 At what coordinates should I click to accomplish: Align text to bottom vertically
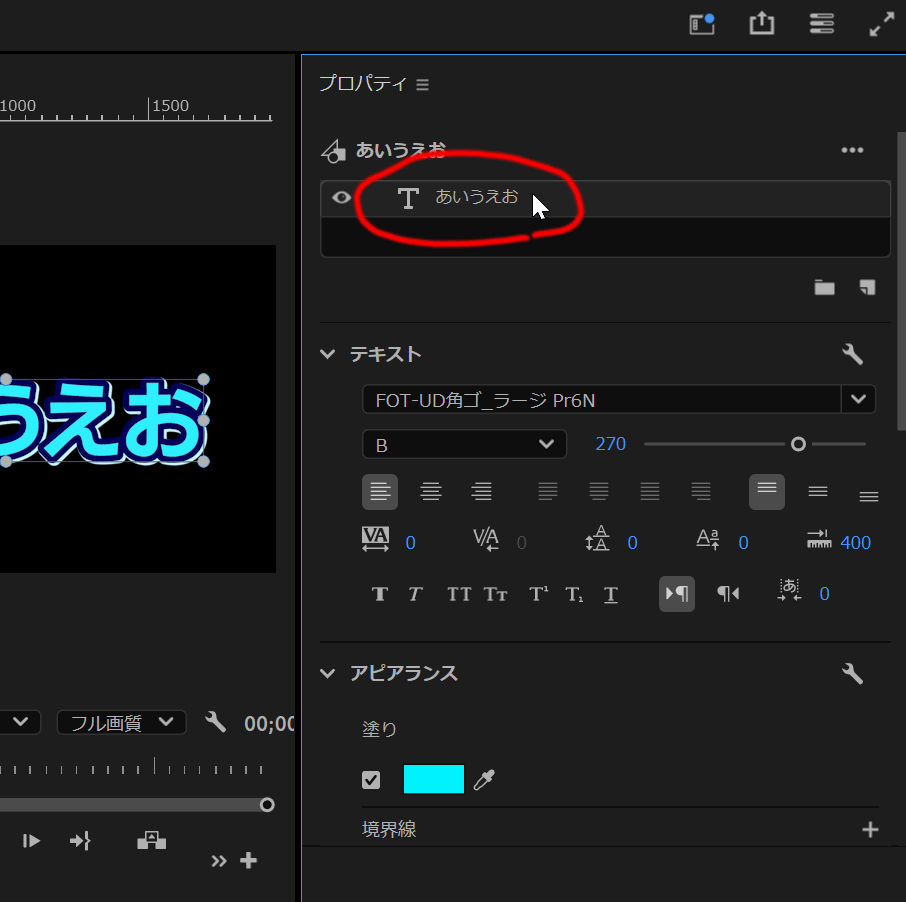point(868,496)
